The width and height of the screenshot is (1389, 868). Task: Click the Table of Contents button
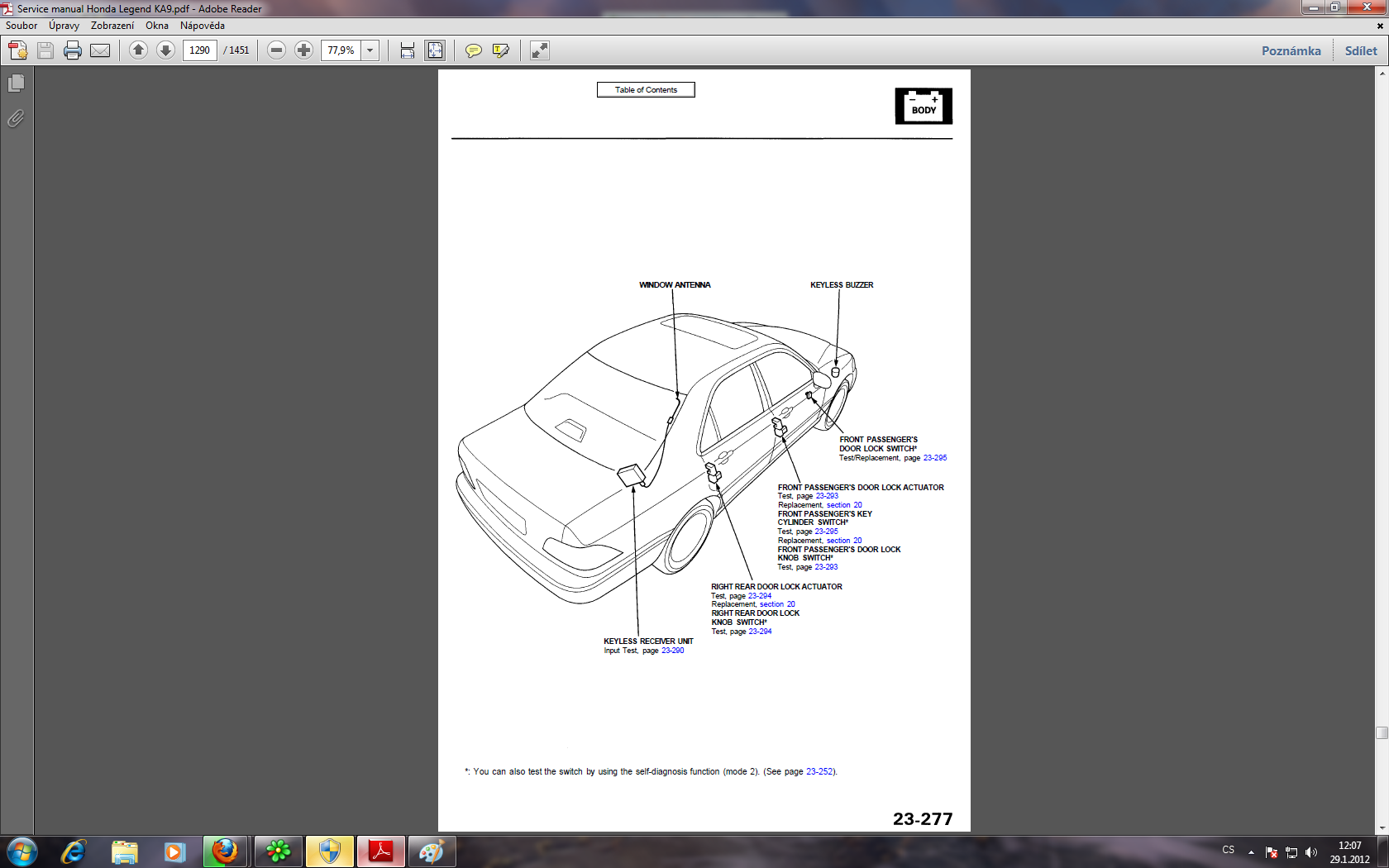point(646,90)
